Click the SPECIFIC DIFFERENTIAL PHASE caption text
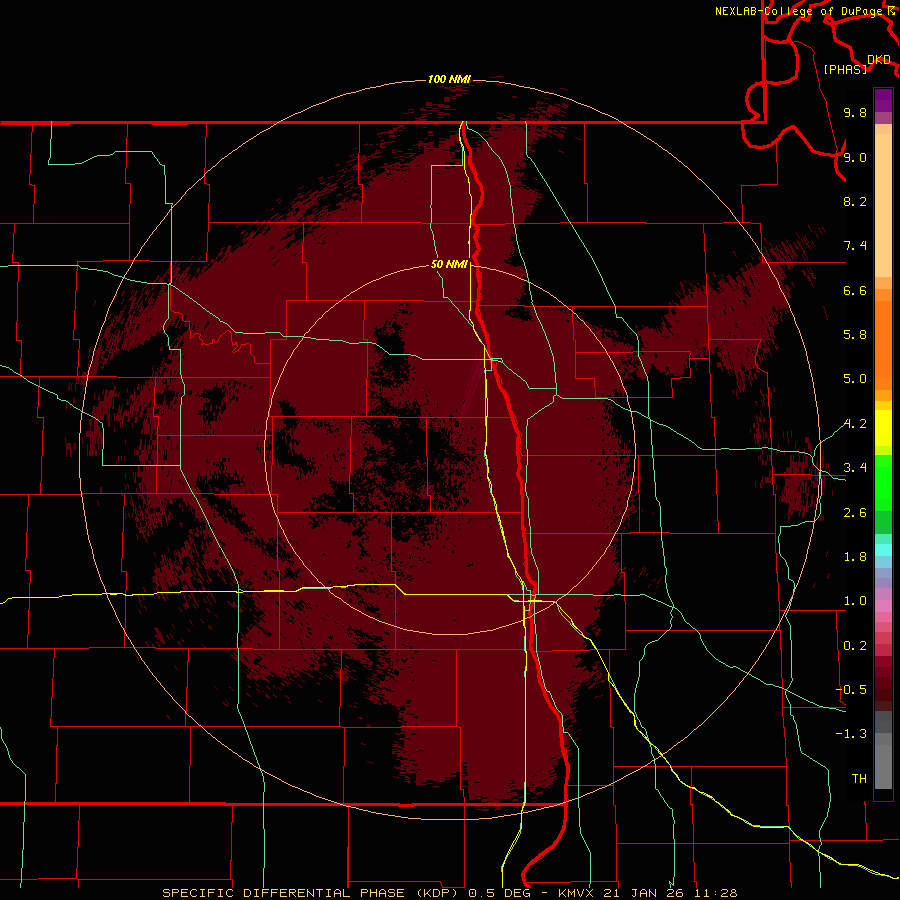 click(x=286, y=893)
